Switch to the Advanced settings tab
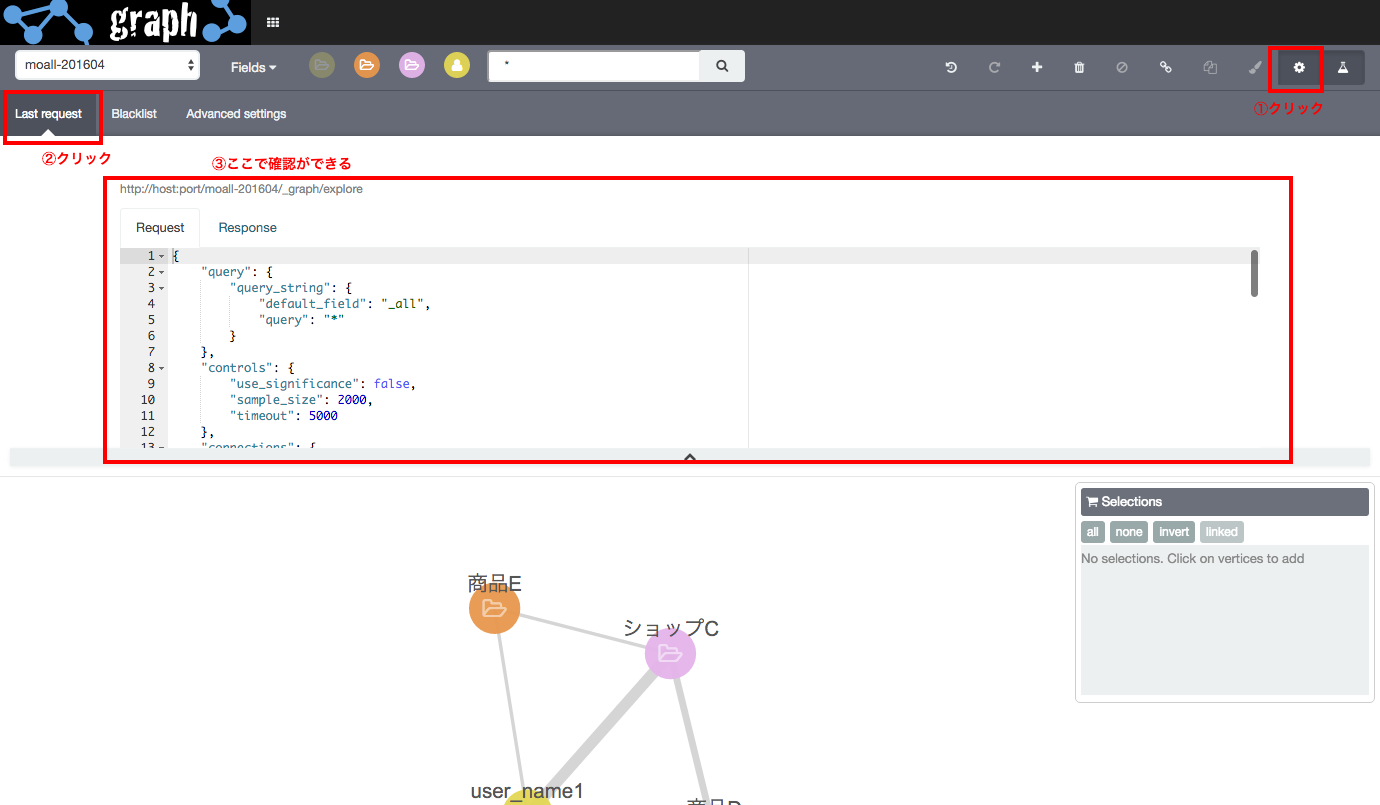The height and width of the screenshot is (805, 1380). coord(236,113)
